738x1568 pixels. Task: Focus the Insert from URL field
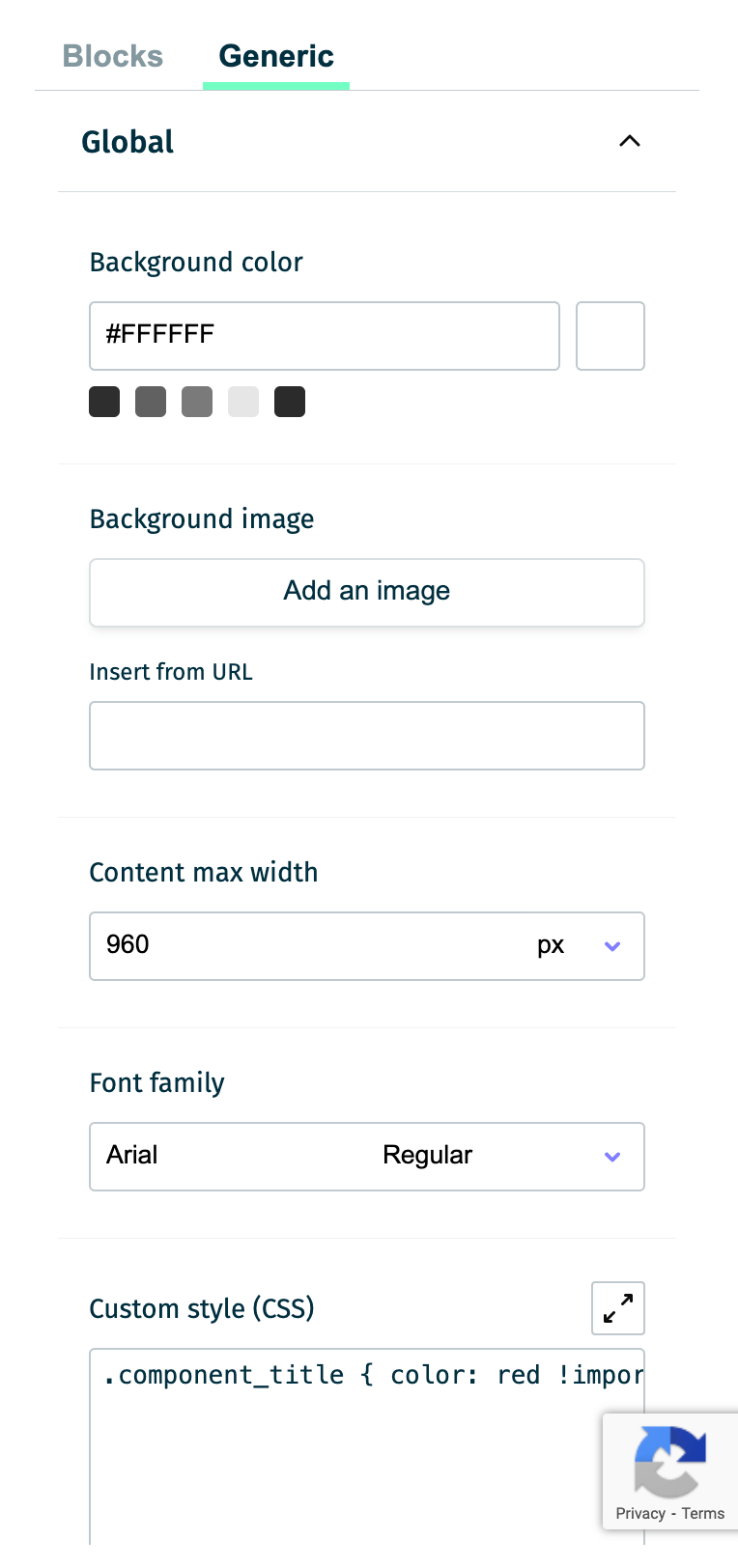click(x=367, y=736)
